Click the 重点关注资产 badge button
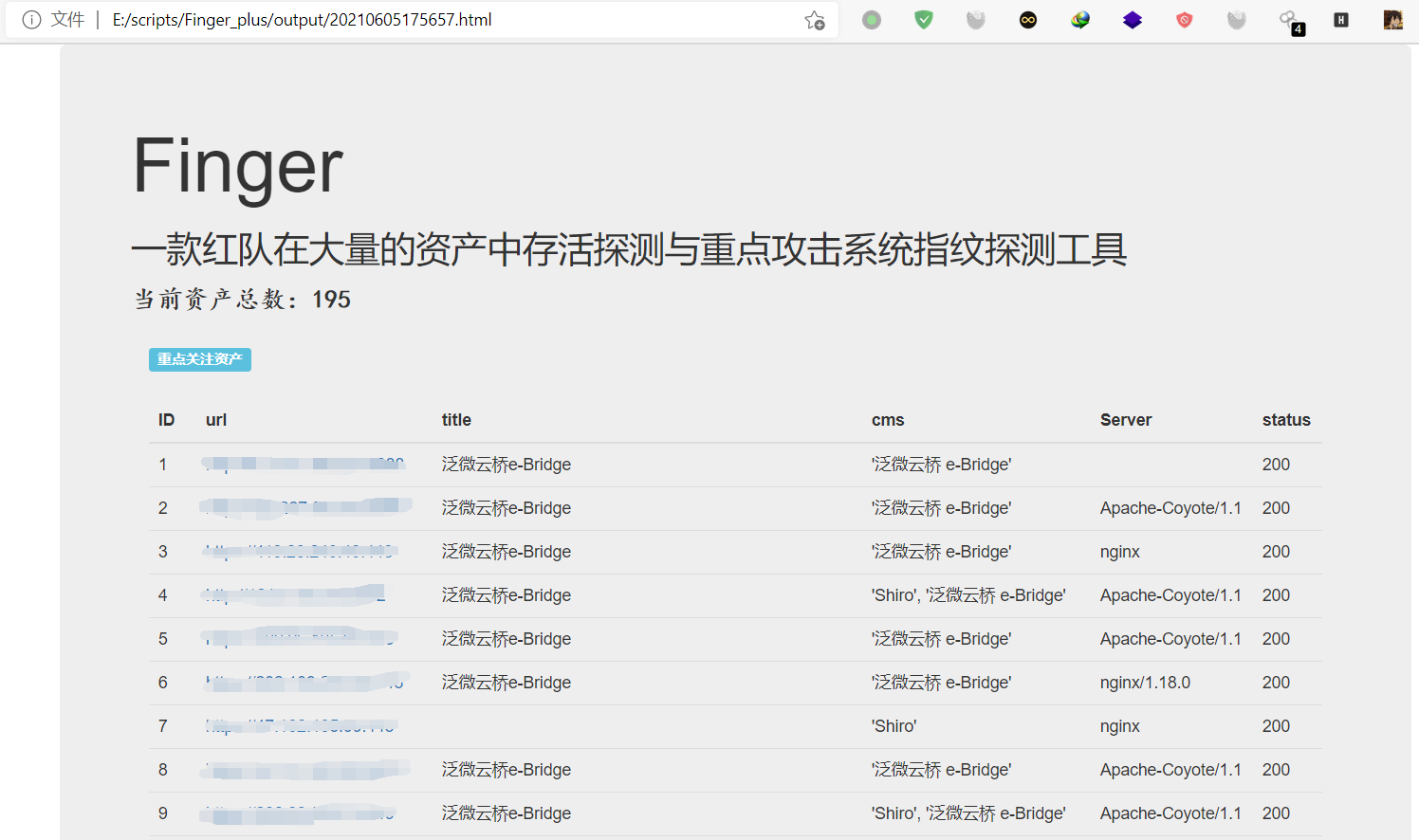Image resolution: width=1419 pixels, height=840 pixels. point(200,359)
